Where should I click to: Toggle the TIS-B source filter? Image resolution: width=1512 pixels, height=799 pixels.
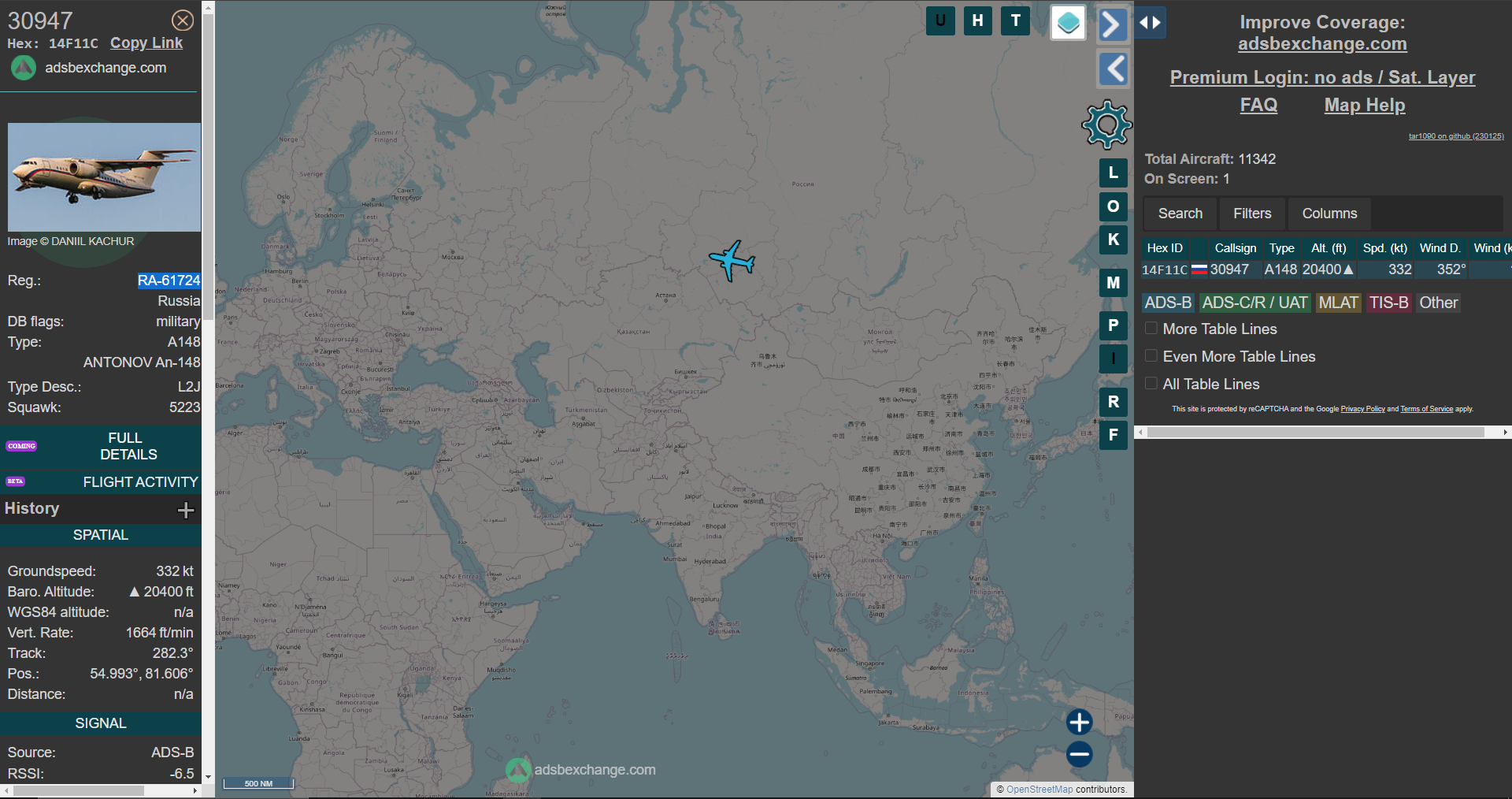[1388, 303]
